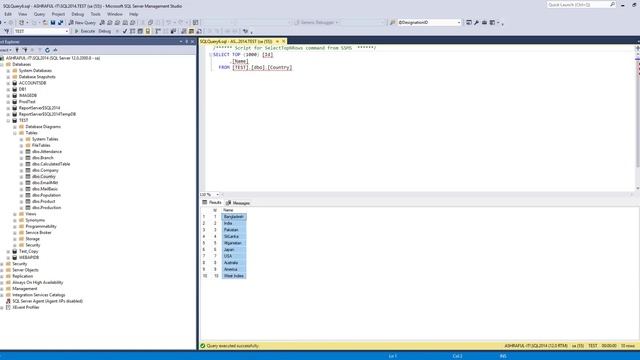640x360 pixels.
Task: Toggle Include Actual Execution Plan
Action: point(158,31)
